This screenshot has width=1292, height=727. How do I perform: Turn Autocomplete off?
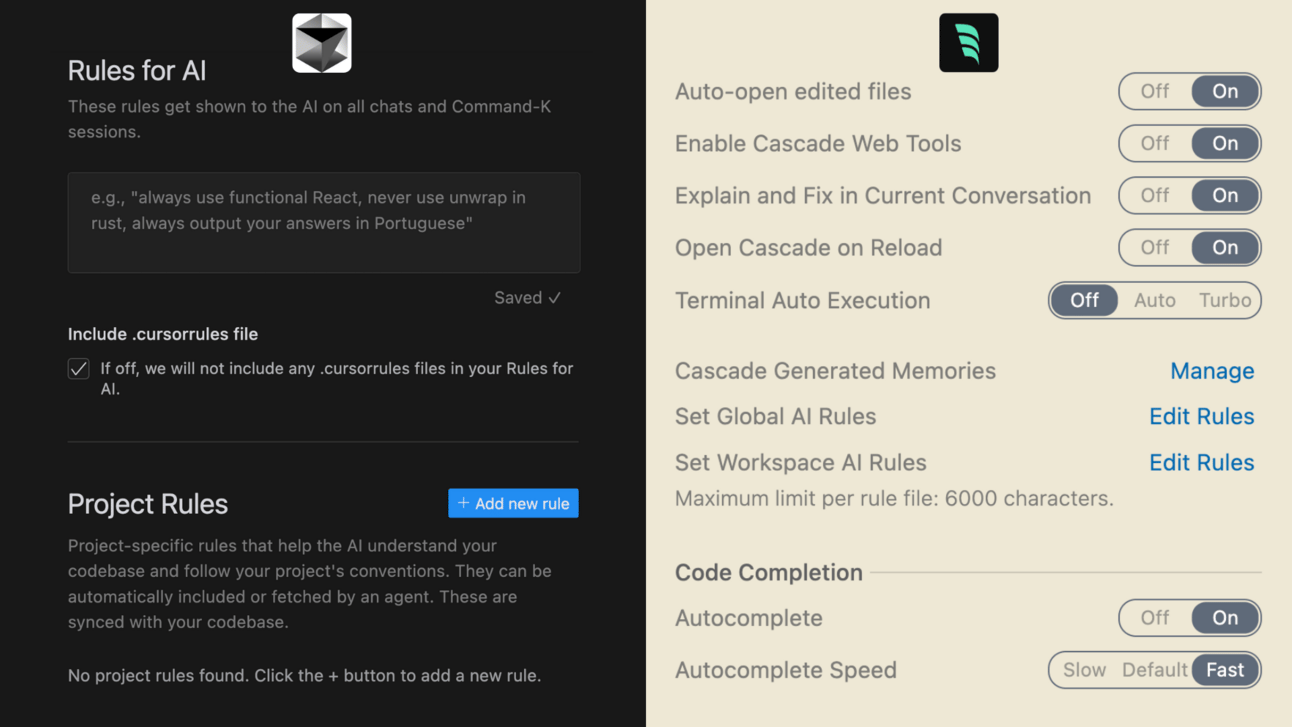pos(1155,618)
